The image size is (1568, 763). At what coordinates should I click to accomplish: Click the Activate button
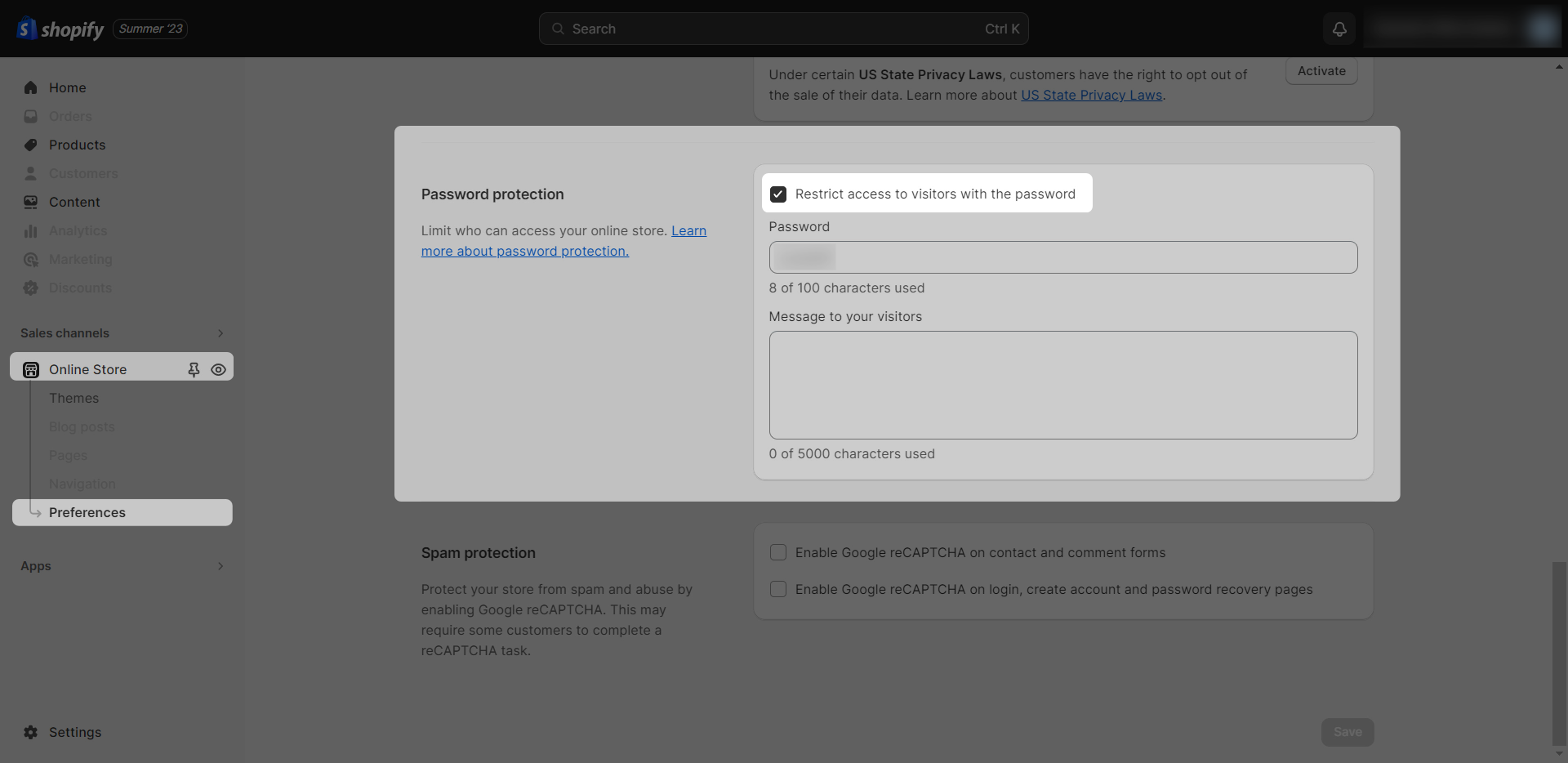[x=1321, y=71]
